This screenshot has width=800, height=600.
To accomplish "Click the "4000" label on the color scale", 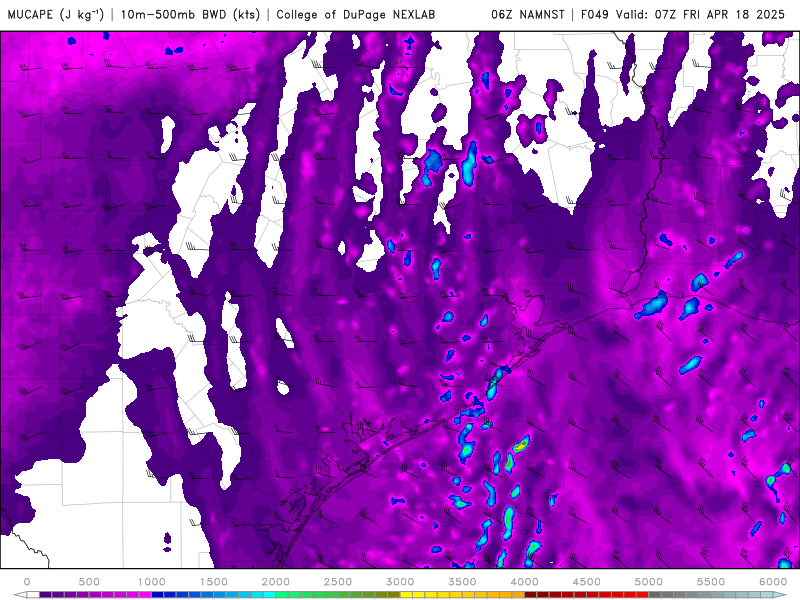I will pos(524,582).
